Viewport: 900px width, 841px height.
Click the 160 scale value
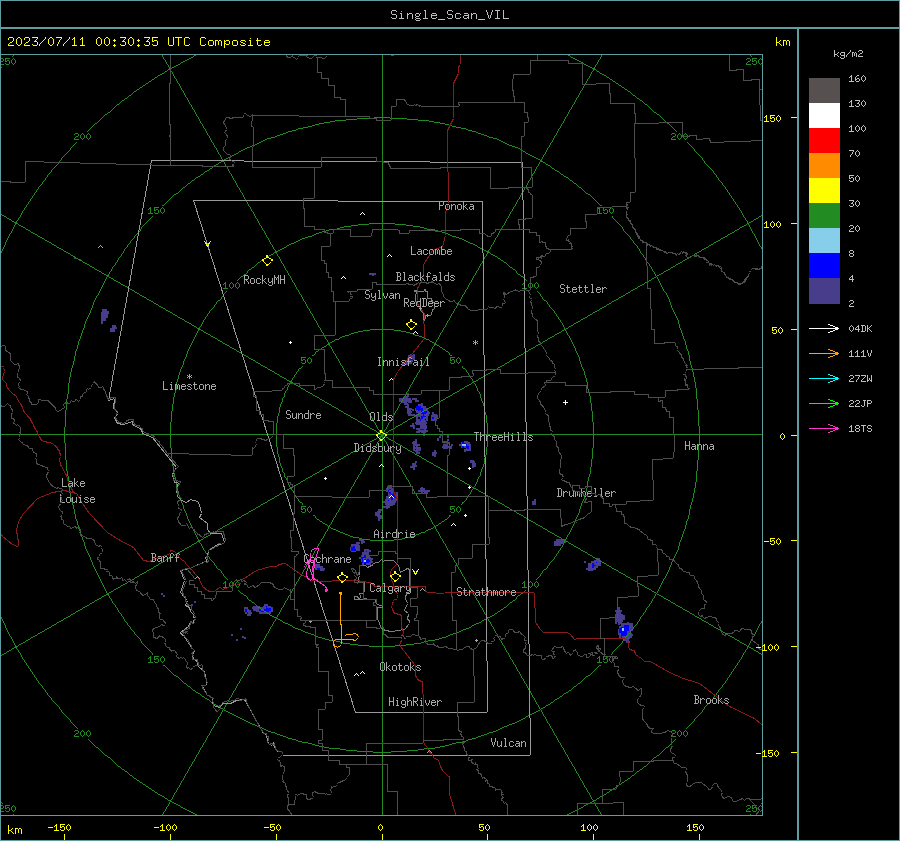tap(857, 79)
